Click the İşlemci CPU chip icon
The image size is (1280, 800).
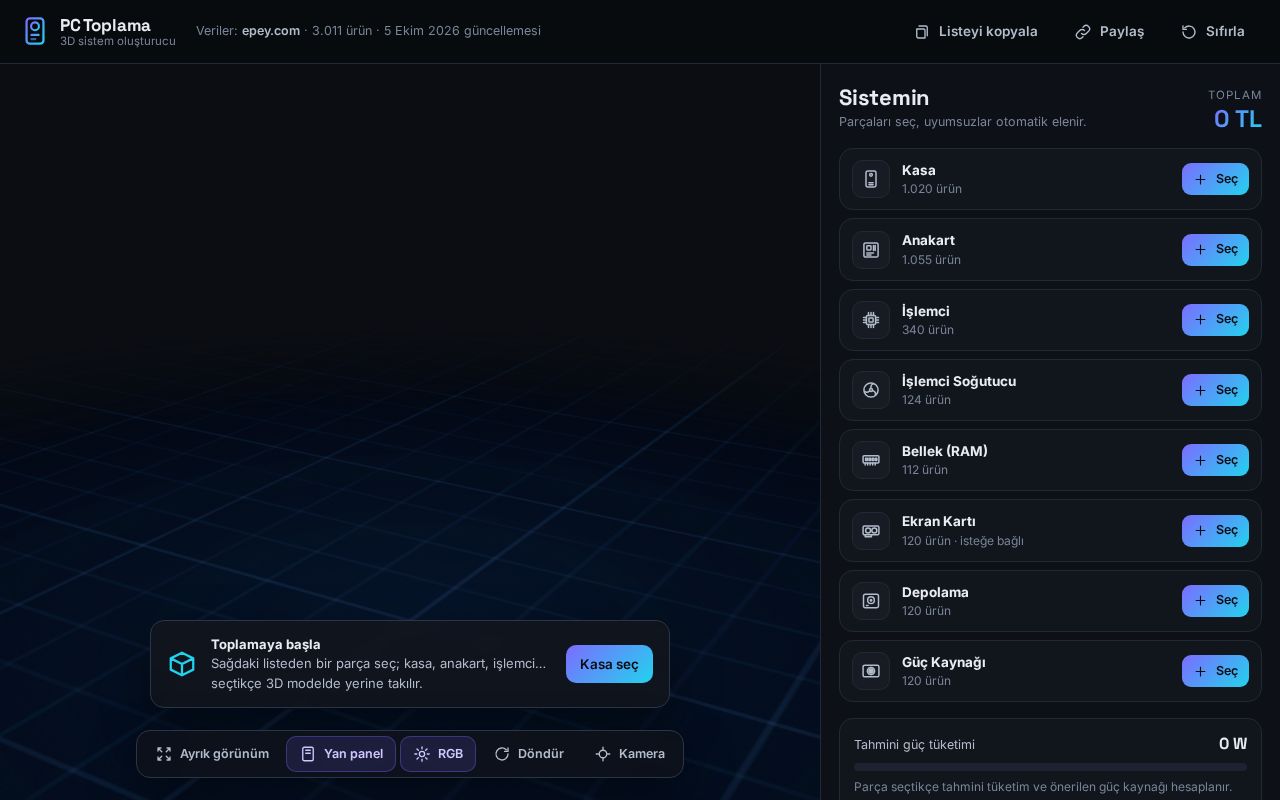point(871,320)
